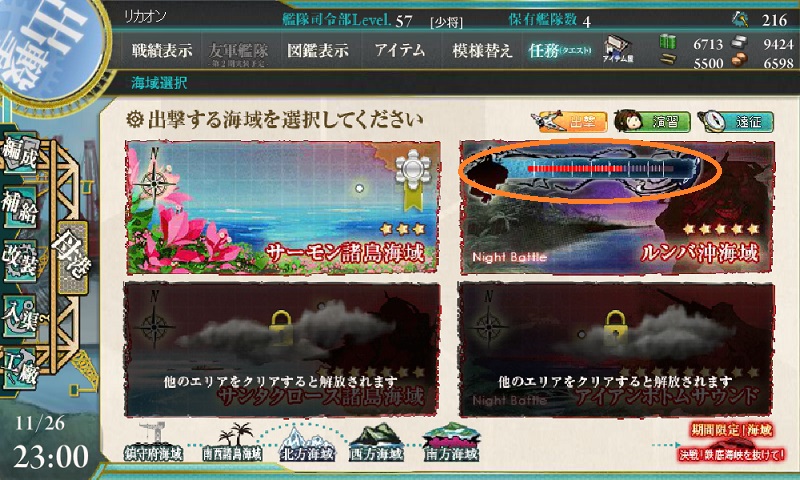Click the ルンバ沖海域 boss gauge bar
The image size is (800, 480).
601,168
